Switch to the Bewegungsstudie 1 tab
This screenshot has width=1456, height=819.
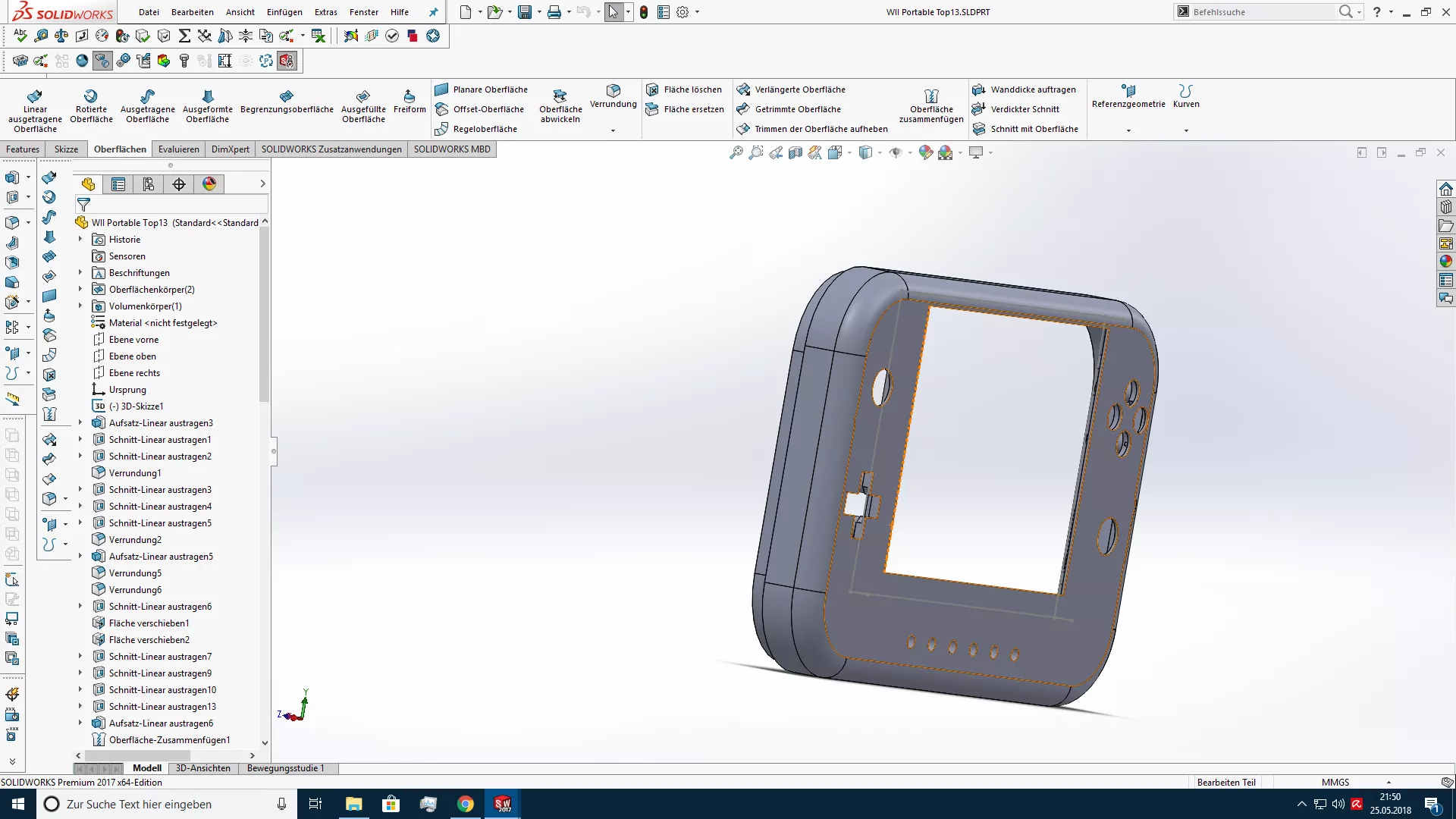point(285,768)
